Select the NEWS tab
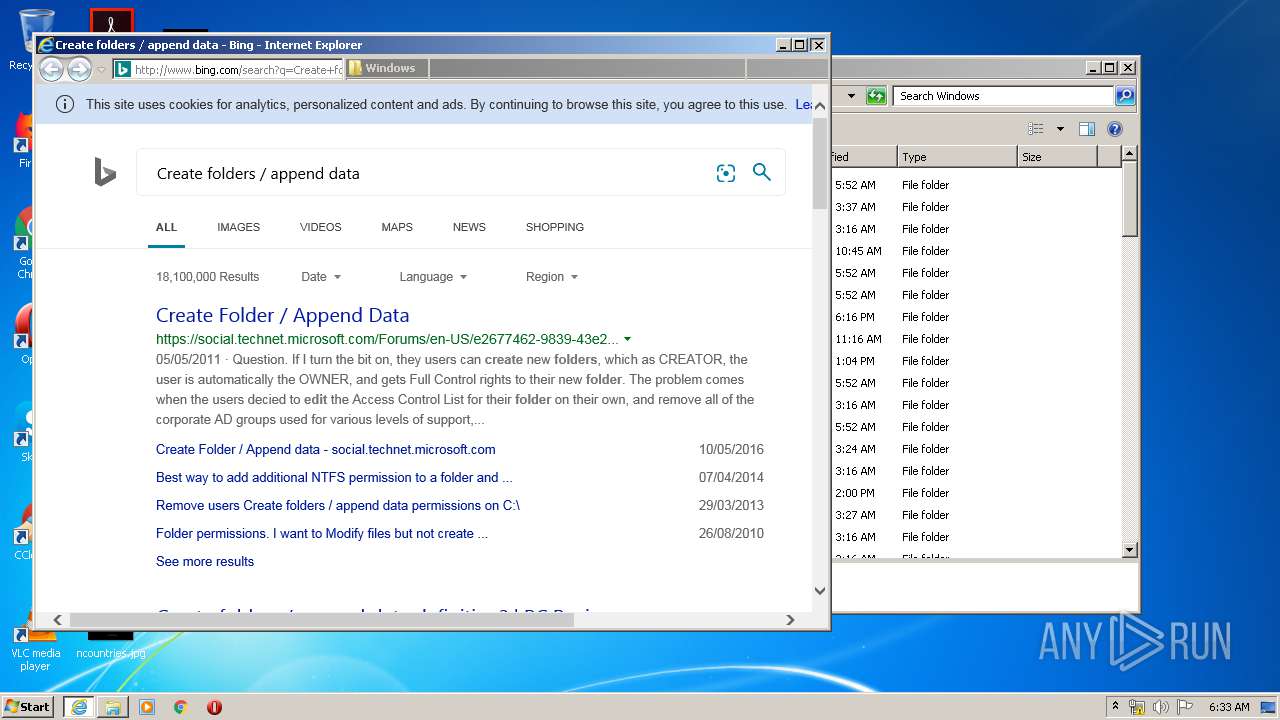 (469, 227)
